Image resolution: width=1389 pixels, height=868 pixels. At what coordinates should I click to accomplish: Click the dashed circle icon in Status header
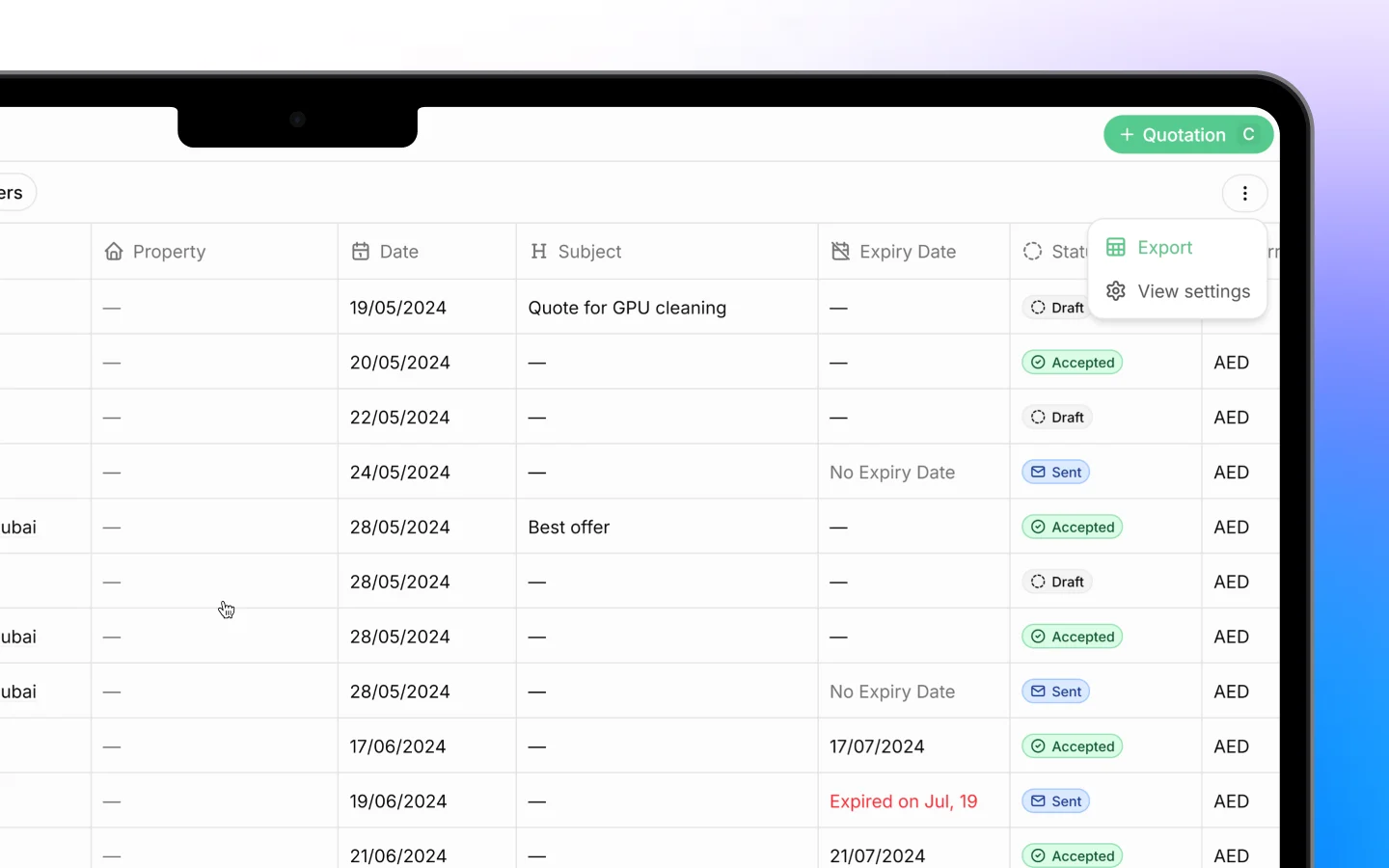coord(1033,252)
